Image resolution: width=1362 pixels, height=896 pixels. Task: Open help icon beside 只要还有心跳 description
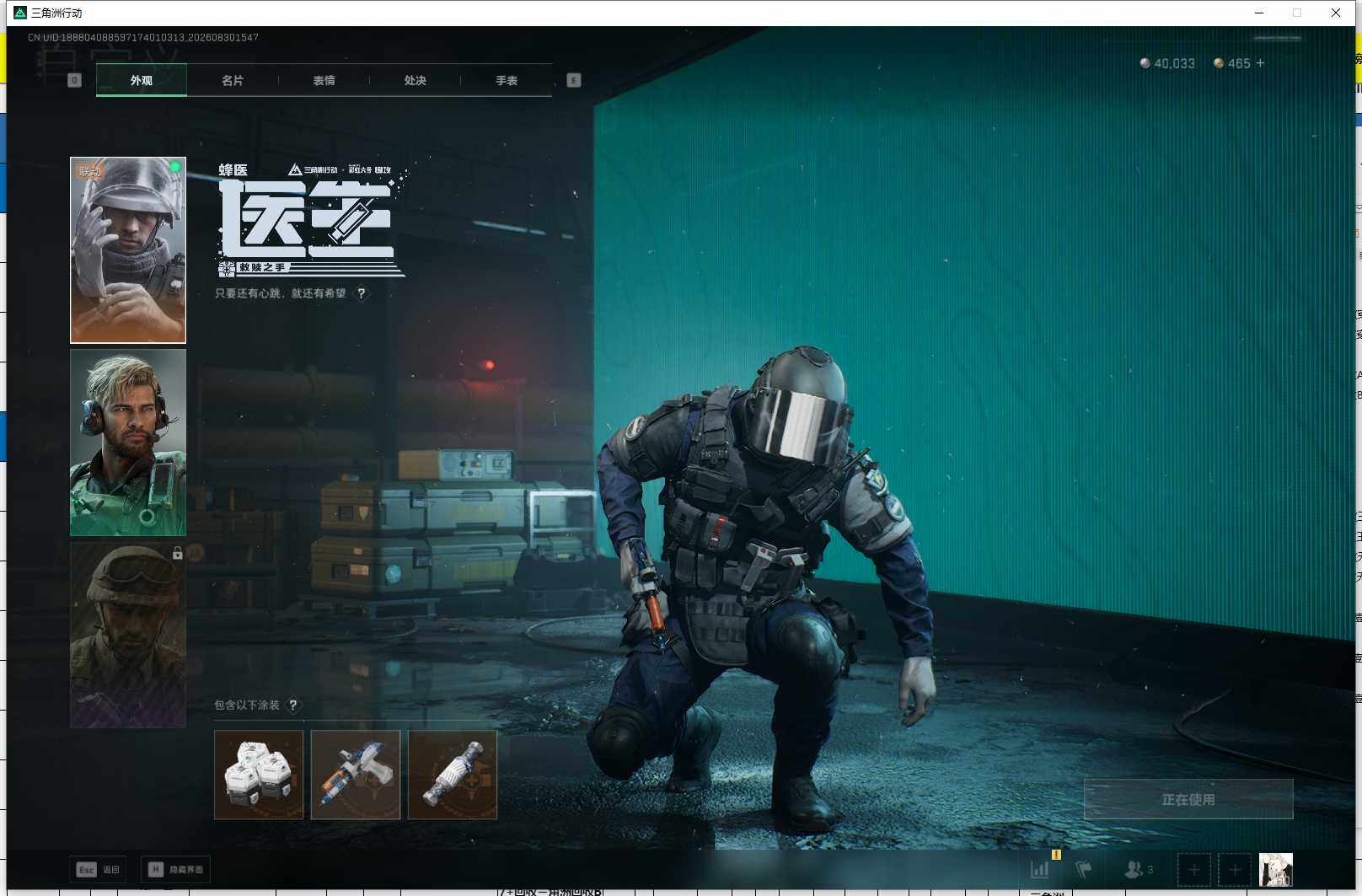click(362, 293)
